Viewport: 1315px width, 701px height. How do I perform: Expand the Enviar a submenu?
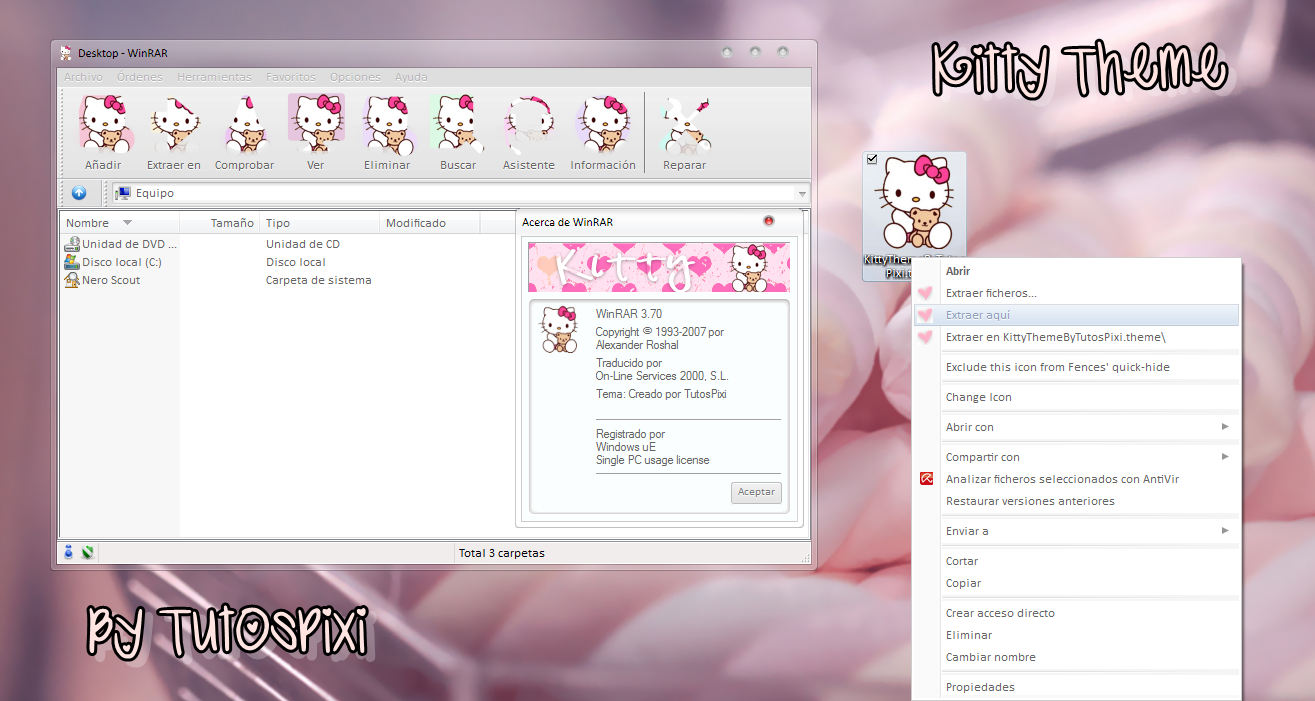(1225, 531)
